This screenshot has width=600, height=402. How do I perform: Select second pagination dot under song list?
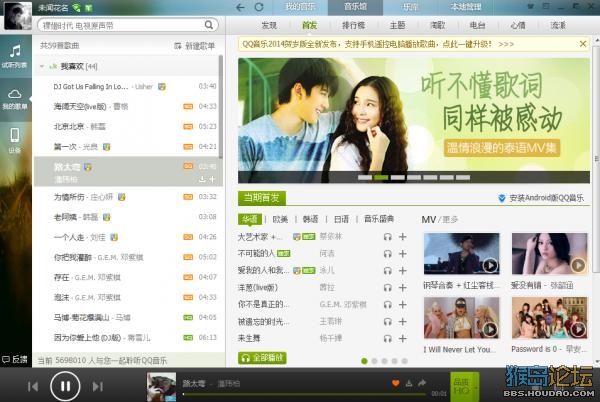[x=374, y=361]
